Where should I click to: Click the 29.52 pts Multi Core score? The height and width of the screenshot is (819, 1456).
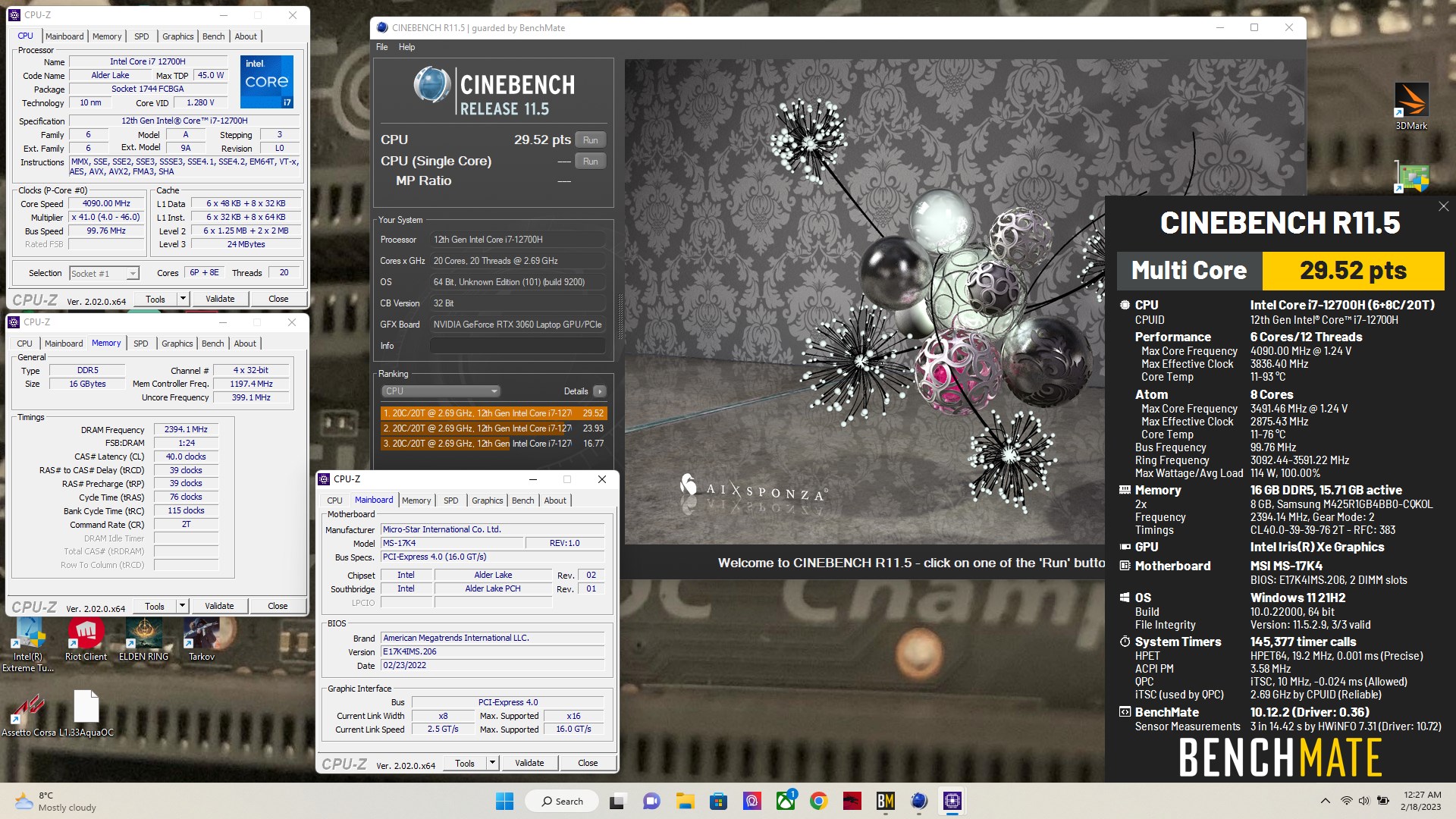click(1353, 271)
